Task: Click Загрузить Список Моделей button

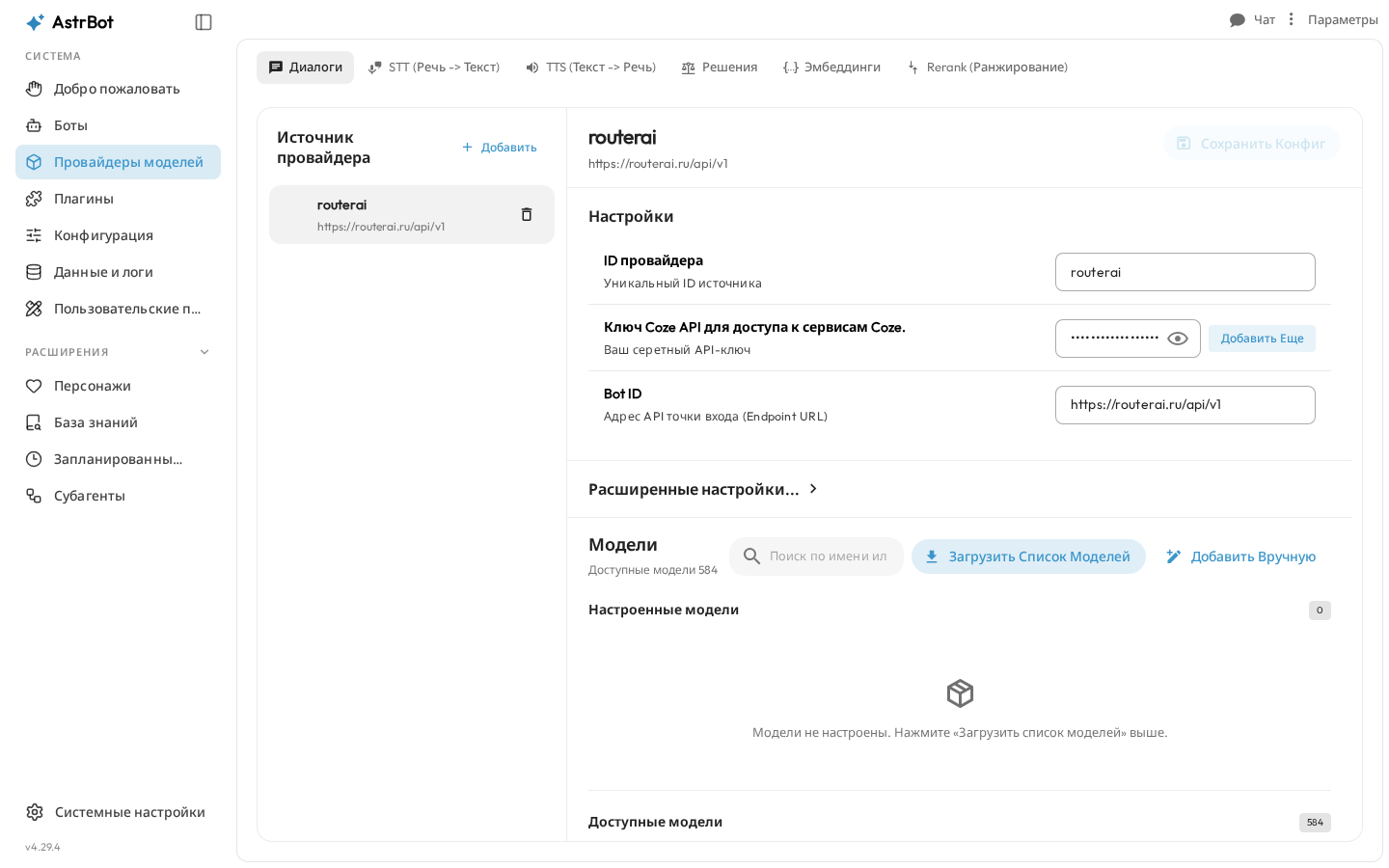Action: pos(1028,556)
